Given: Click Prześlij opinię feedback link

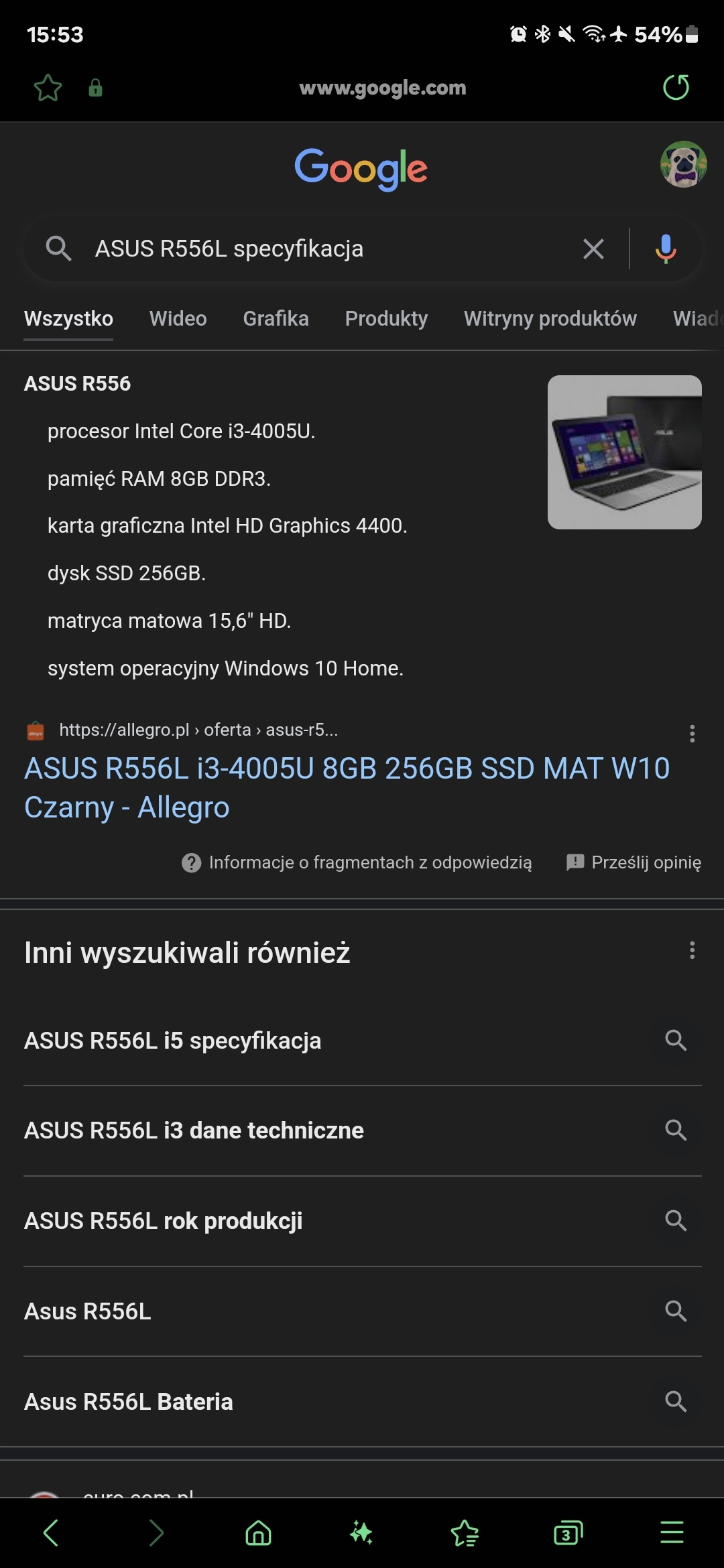Looking at the screenshot, I should (x=633, y=862).
